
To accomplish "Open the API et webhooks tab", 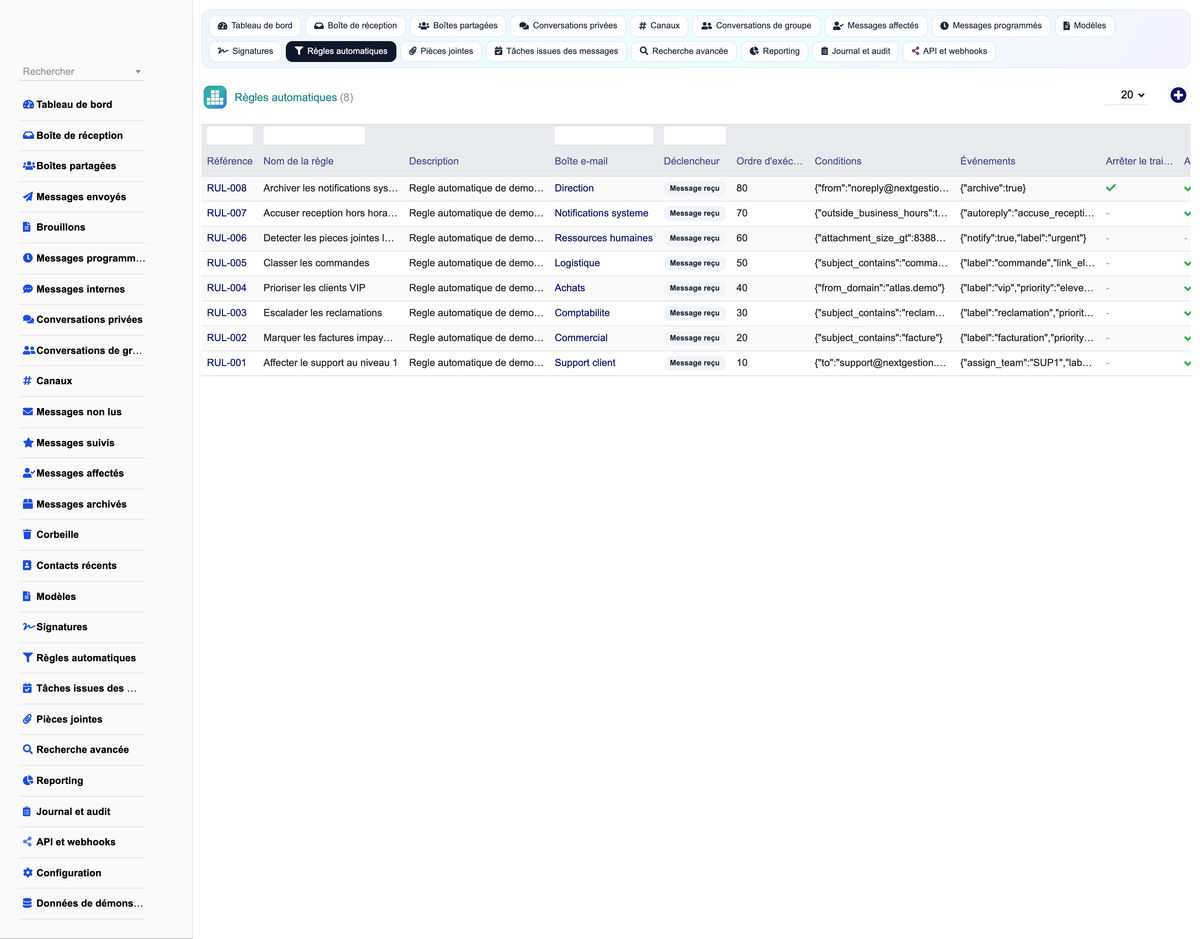I will 949,51.
